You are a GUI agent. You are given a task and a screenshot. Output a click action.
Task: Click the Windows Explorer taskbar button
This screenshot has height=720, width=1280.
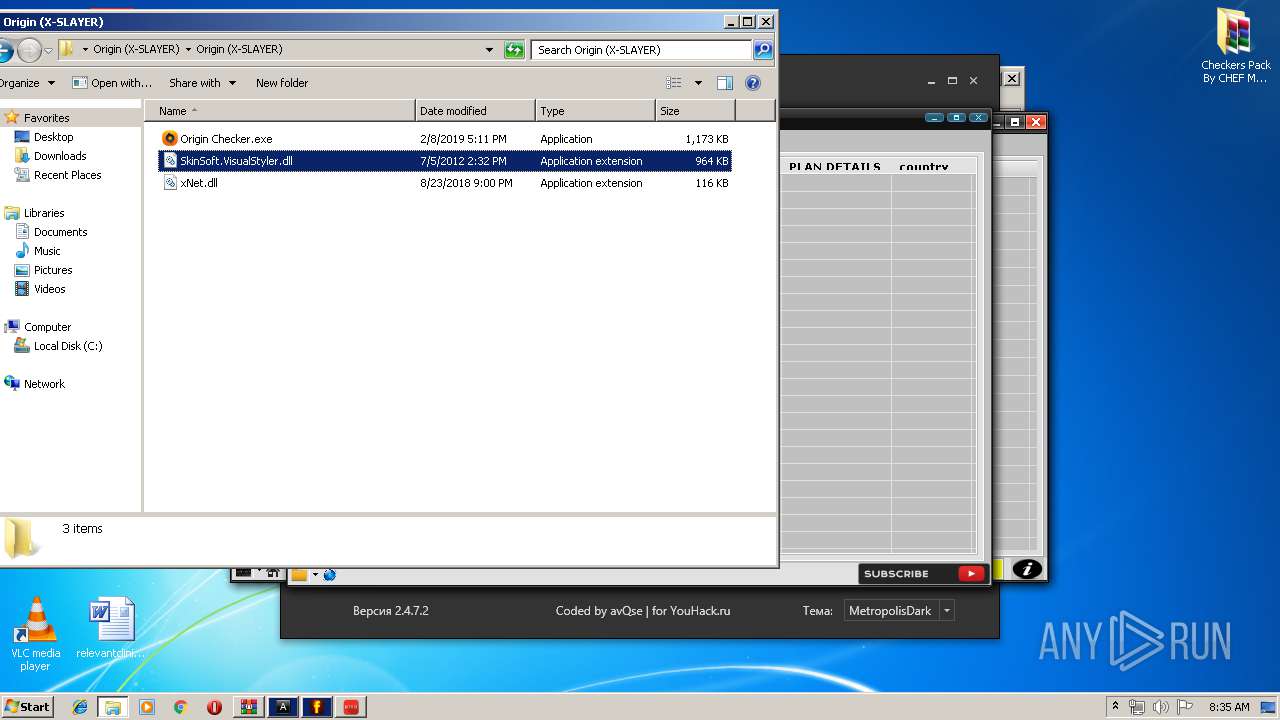click(113, 707)
